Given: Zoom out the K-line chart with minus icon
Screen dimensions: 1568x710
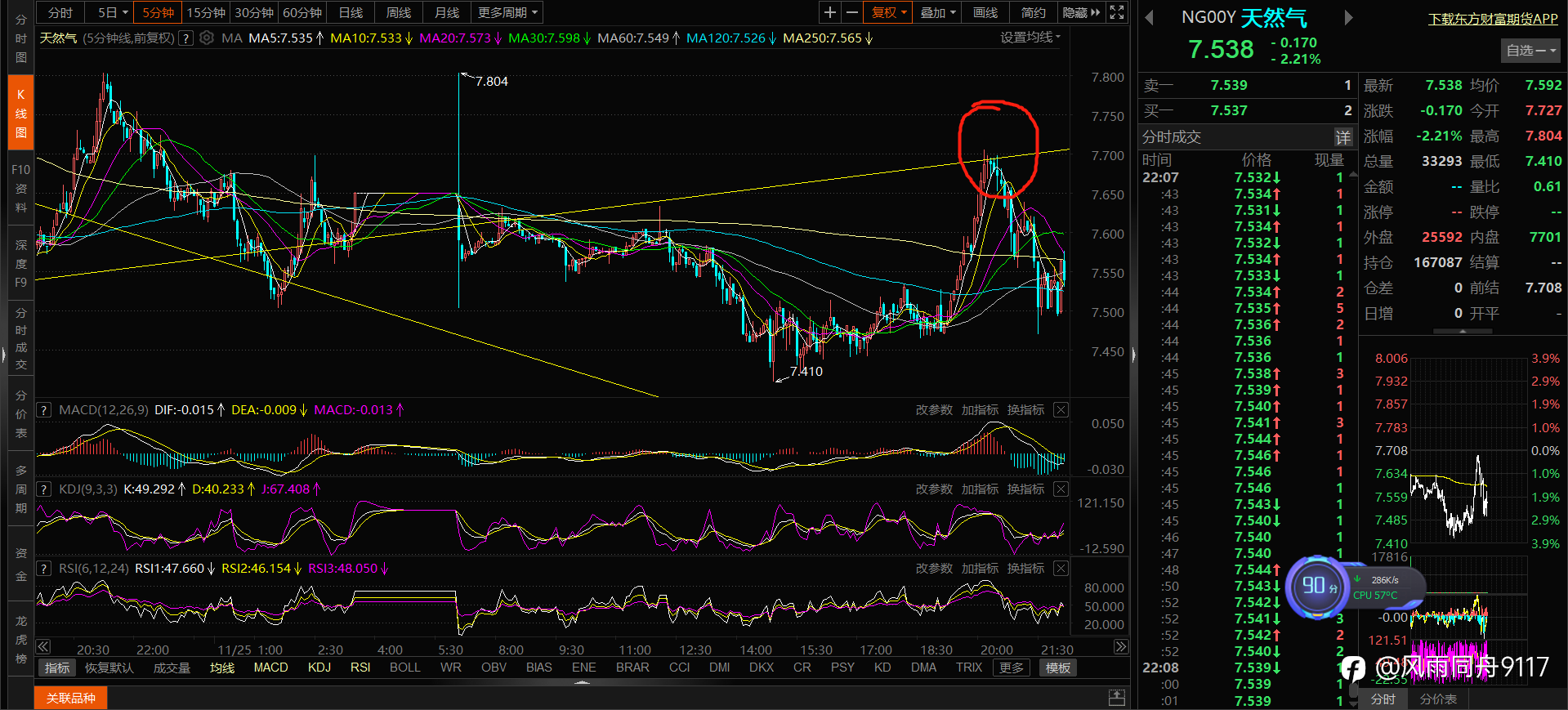Looking at the screenshot, I should point(852,12).
